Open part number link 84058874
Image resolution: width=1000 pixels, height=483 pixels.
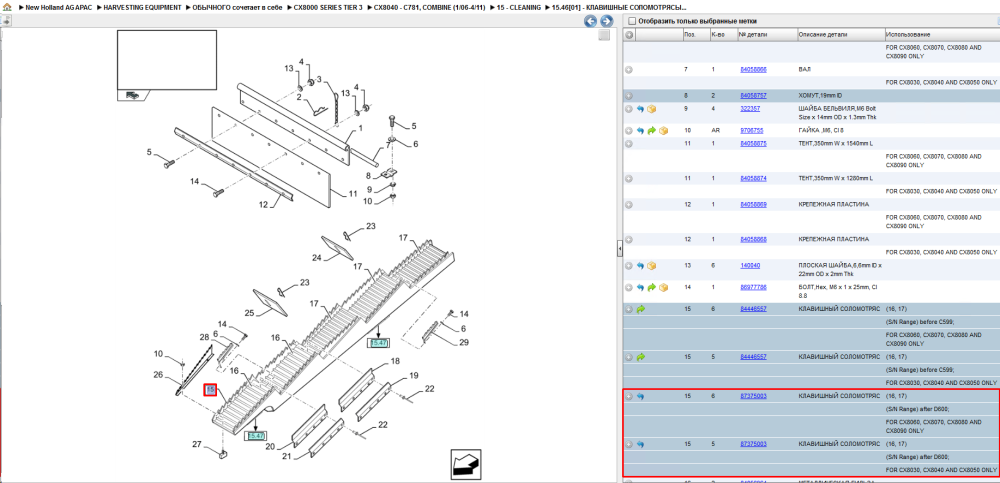pyautogui.click(x=753, y=178)
